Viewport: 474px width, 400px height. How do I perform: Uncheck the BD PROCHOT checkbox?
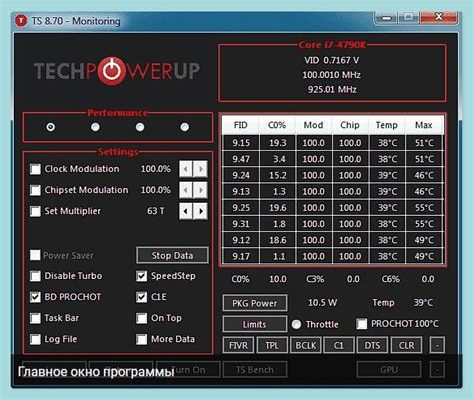tap(35, 297)
